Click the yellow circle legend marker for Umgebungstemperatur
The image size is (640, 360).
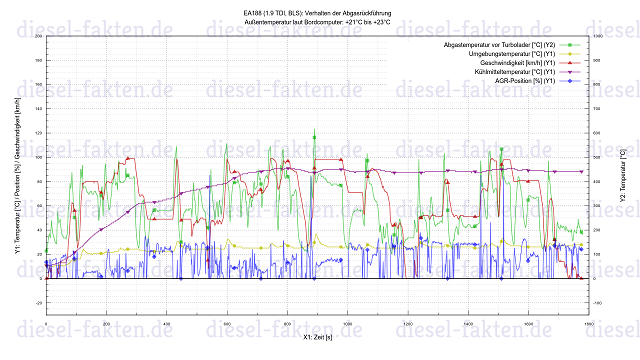[570, 54]
